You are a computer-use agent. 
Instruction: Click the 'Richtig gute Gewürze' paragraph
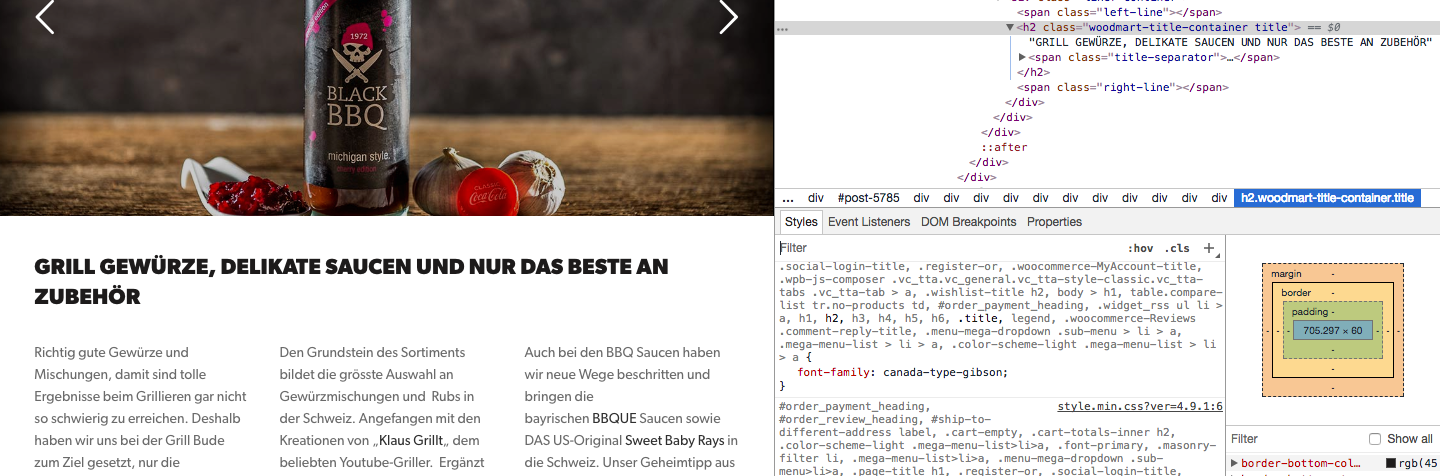[x=140, y=407]
